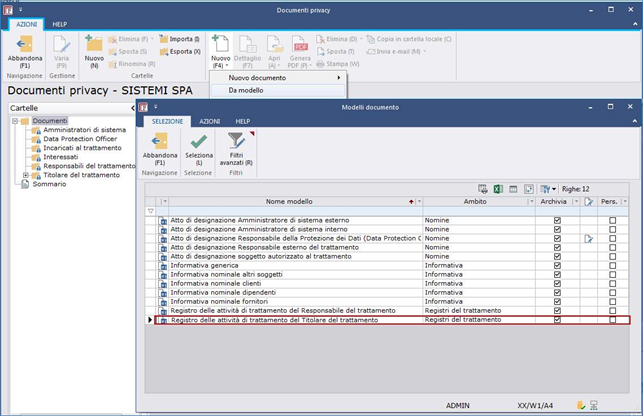The width and height of the screenshot is (643, 416).
Task: Open Nuovo documento submenu entry
Action: pyautogui.click(x=278, y=78)
